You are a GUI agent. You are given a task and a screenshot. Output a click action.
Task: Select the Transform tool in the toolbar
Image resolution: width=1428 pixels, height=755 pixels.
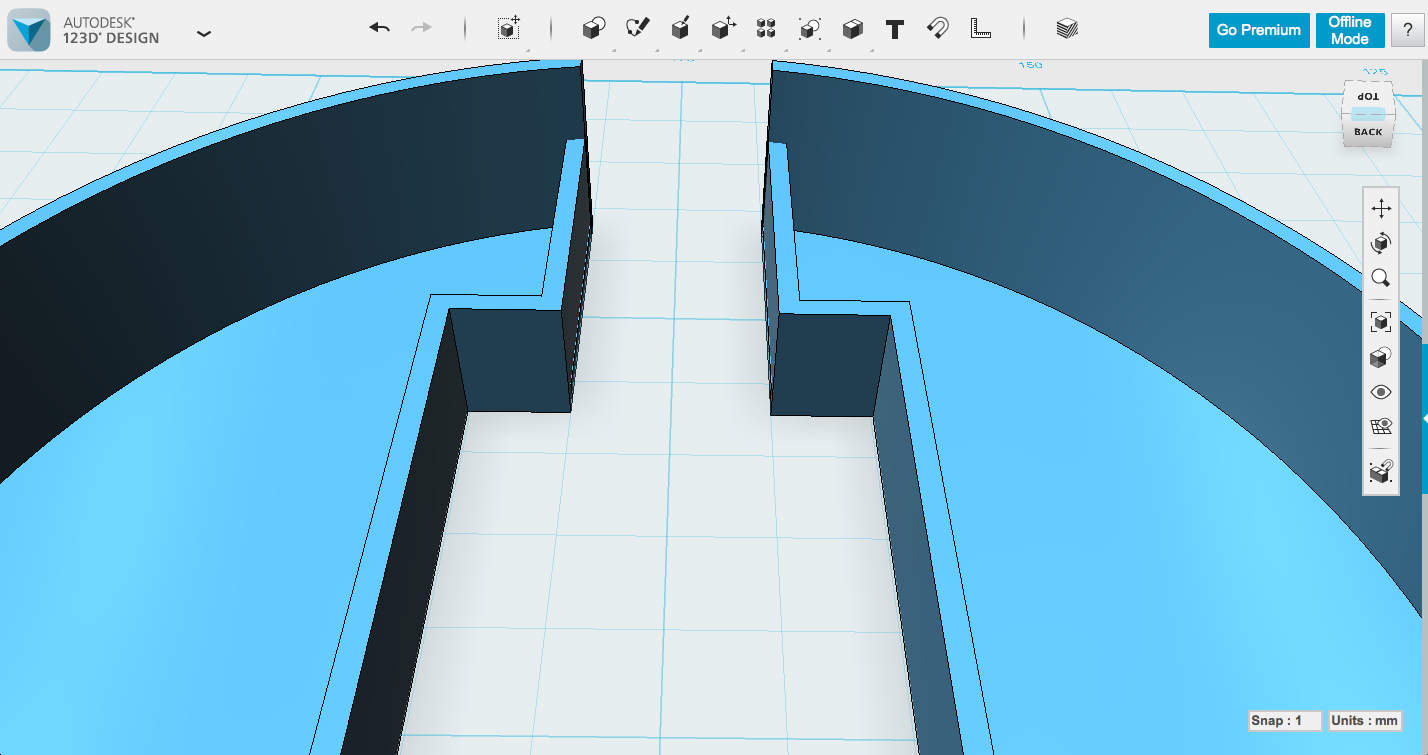(x=508, y=28)
